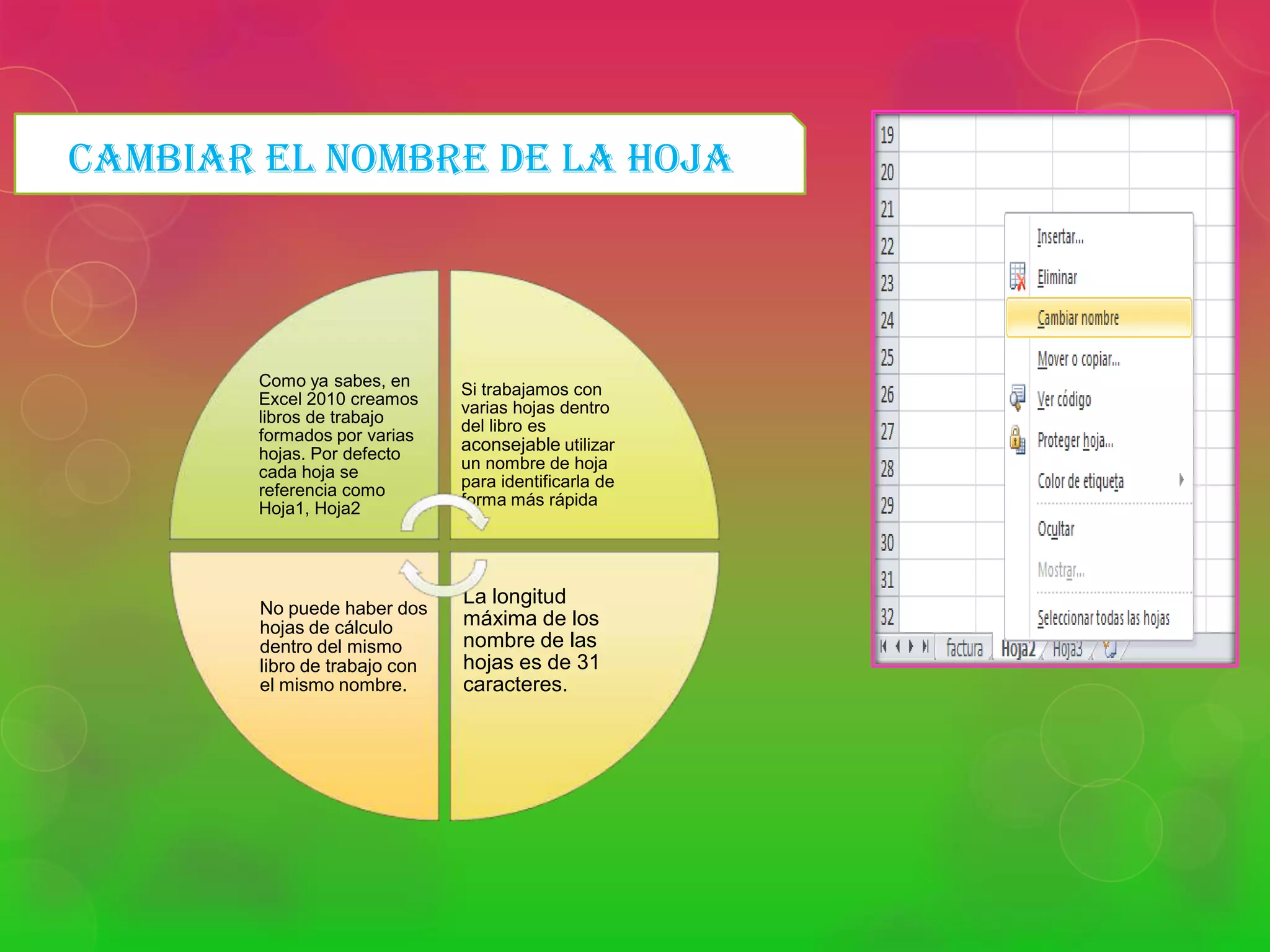The image size is (1270, 952).
Task: Select row header 20
Action: coord(887,172)
